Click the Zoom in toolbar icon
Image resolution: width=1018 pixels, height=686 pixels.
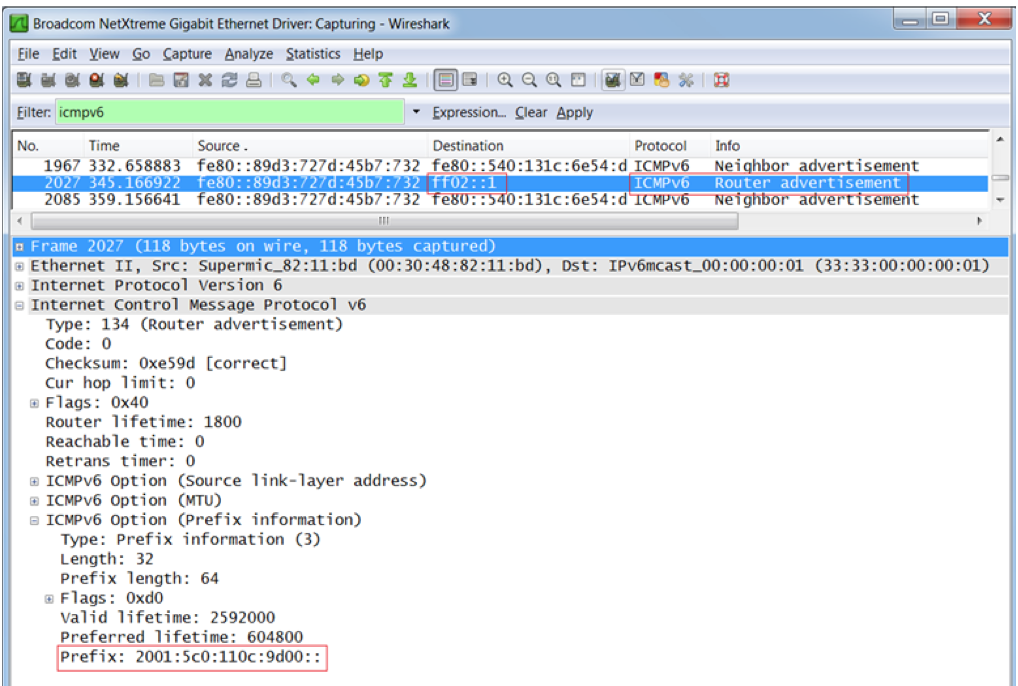pos(506,81)
